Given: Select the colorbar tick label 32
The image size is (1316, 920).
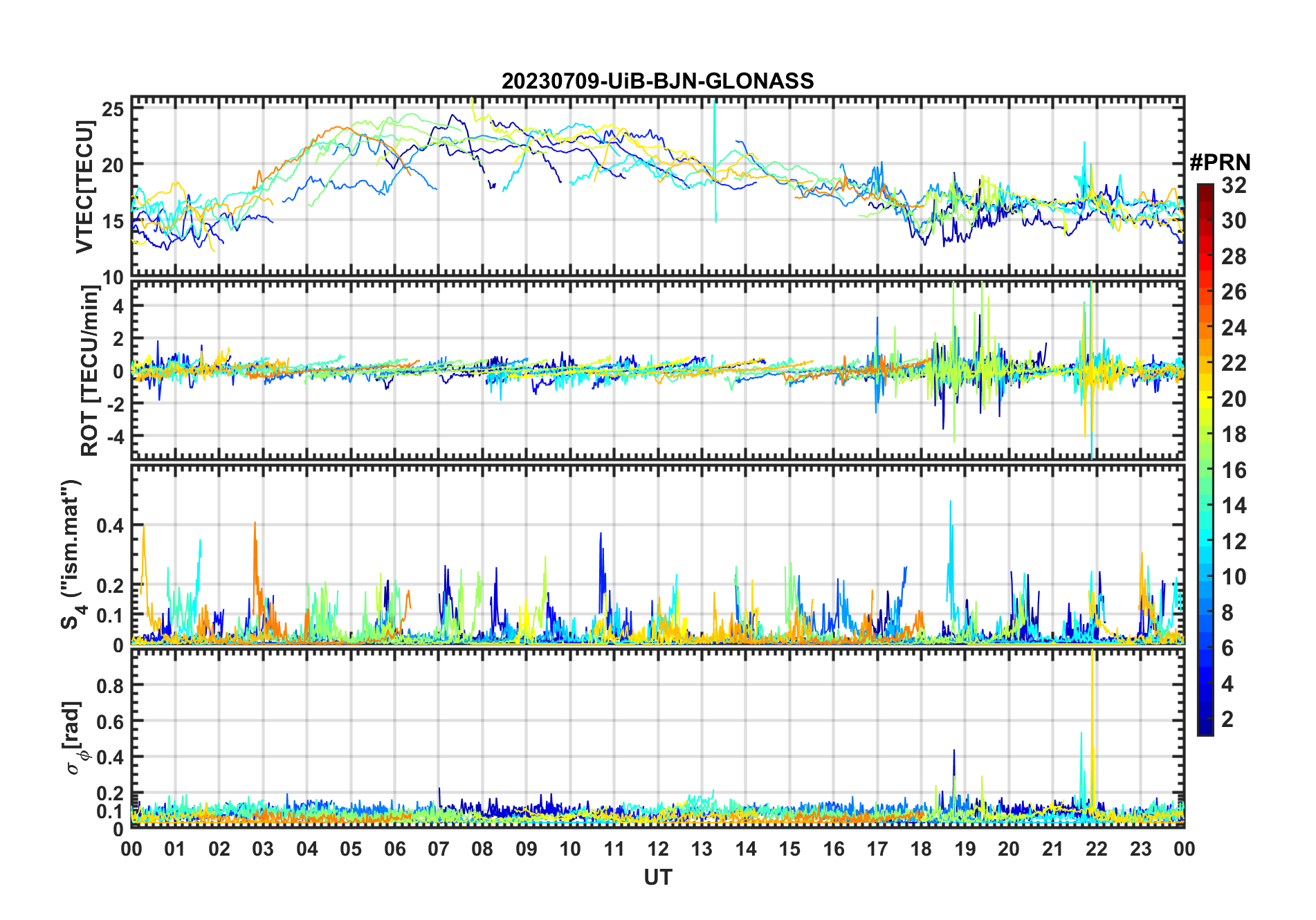Looking at the screenshot, I should (x=1234, y=185).
